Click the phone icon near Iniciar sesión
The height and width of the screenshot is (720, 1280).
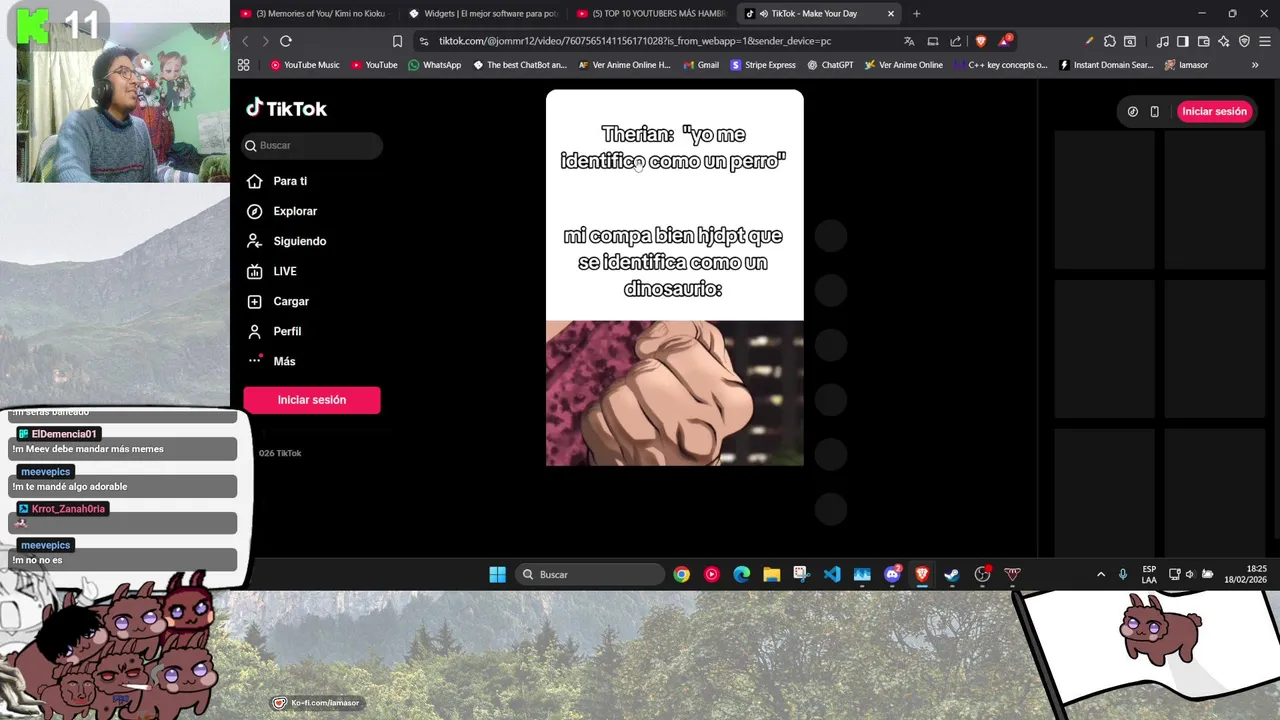pos(1154,111)
